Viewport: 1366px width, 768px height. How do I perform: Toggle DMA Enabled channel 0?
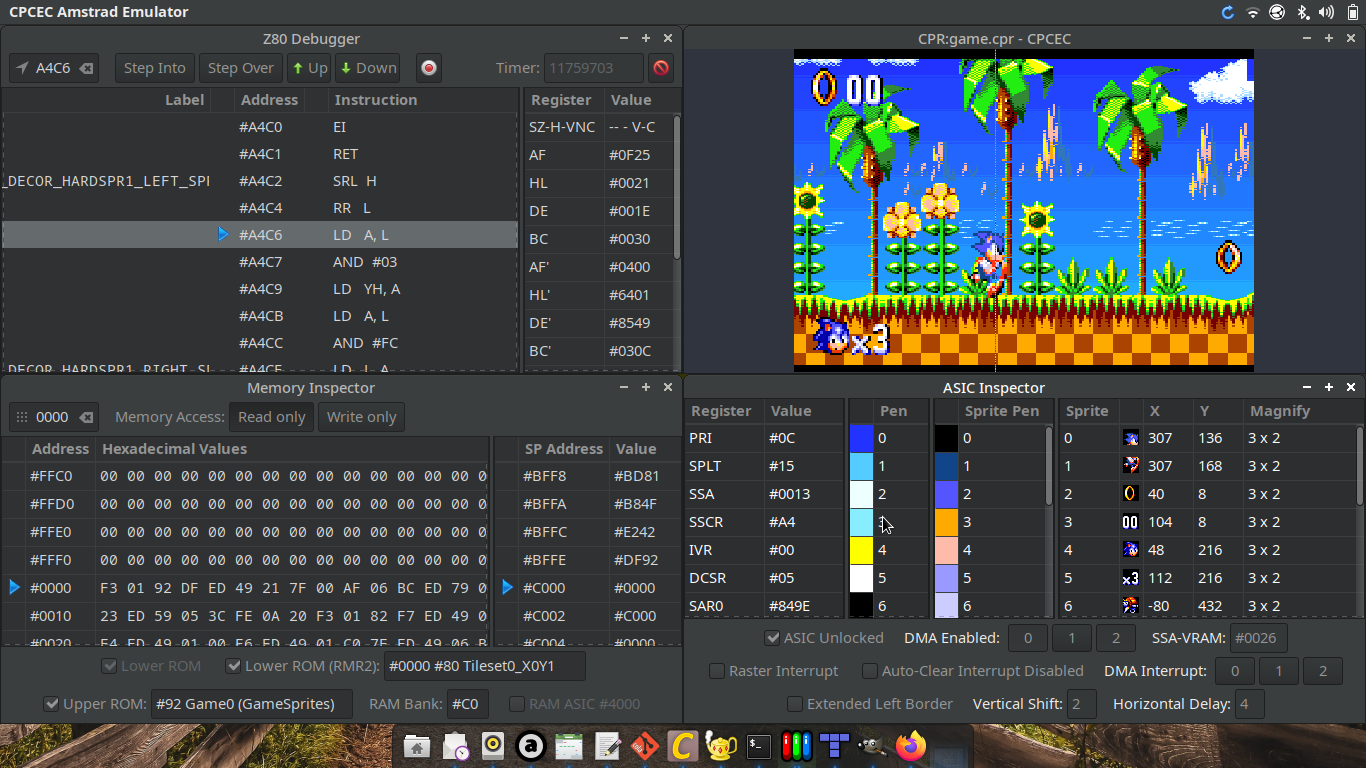[x=1028, y=638]
